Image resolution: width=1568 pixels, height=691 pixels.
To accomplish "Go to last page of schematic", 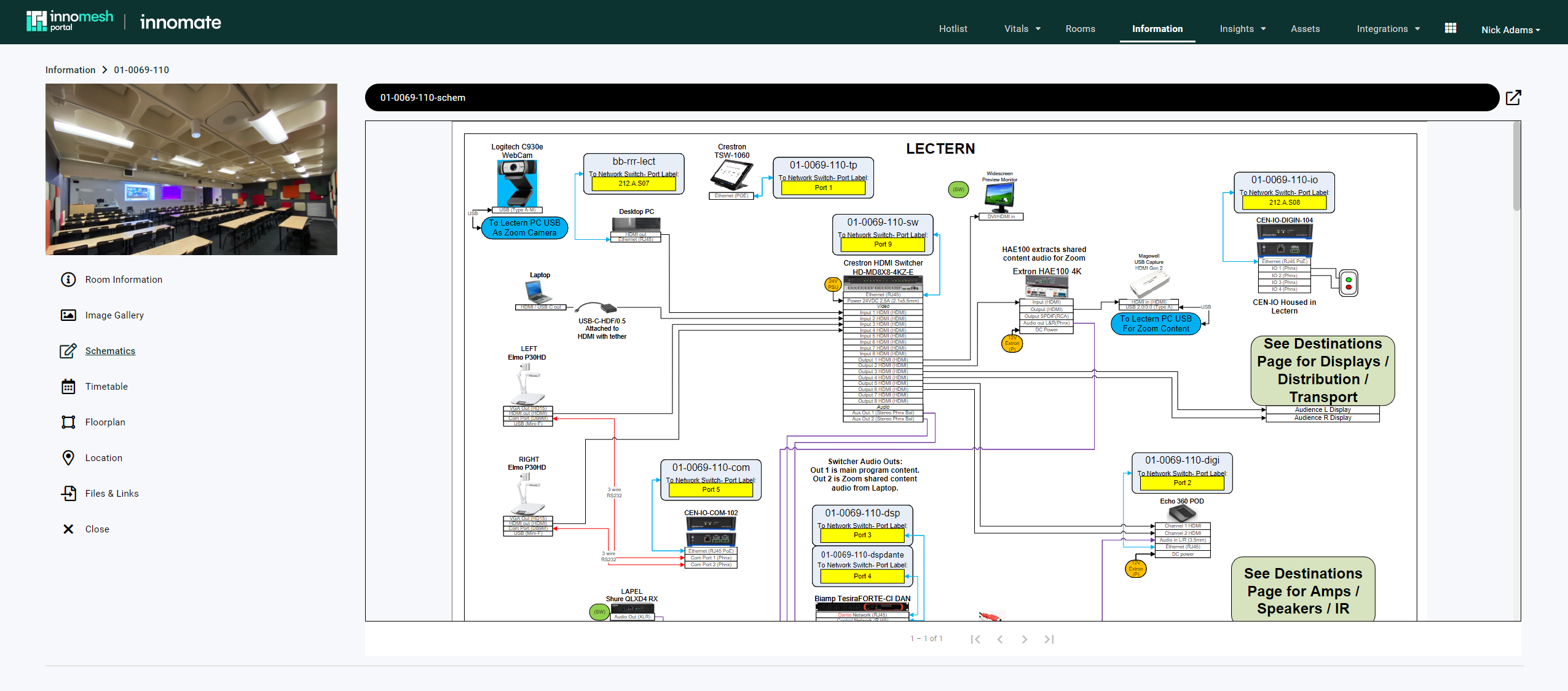I will click(1049, 639).
